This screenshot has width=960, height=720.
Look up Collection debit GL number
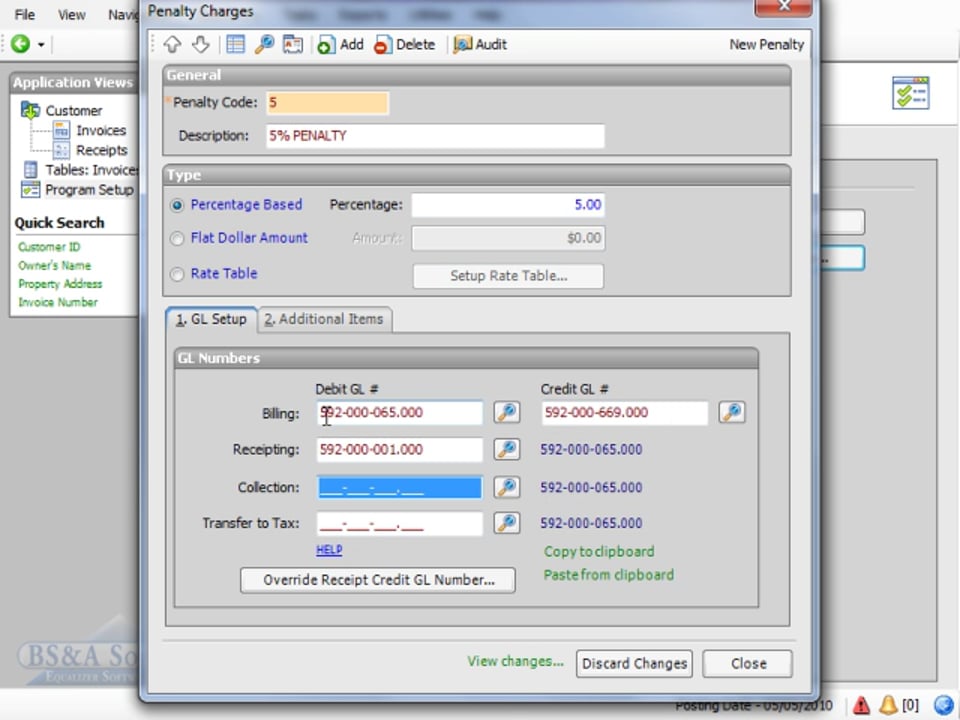(507, 487)
